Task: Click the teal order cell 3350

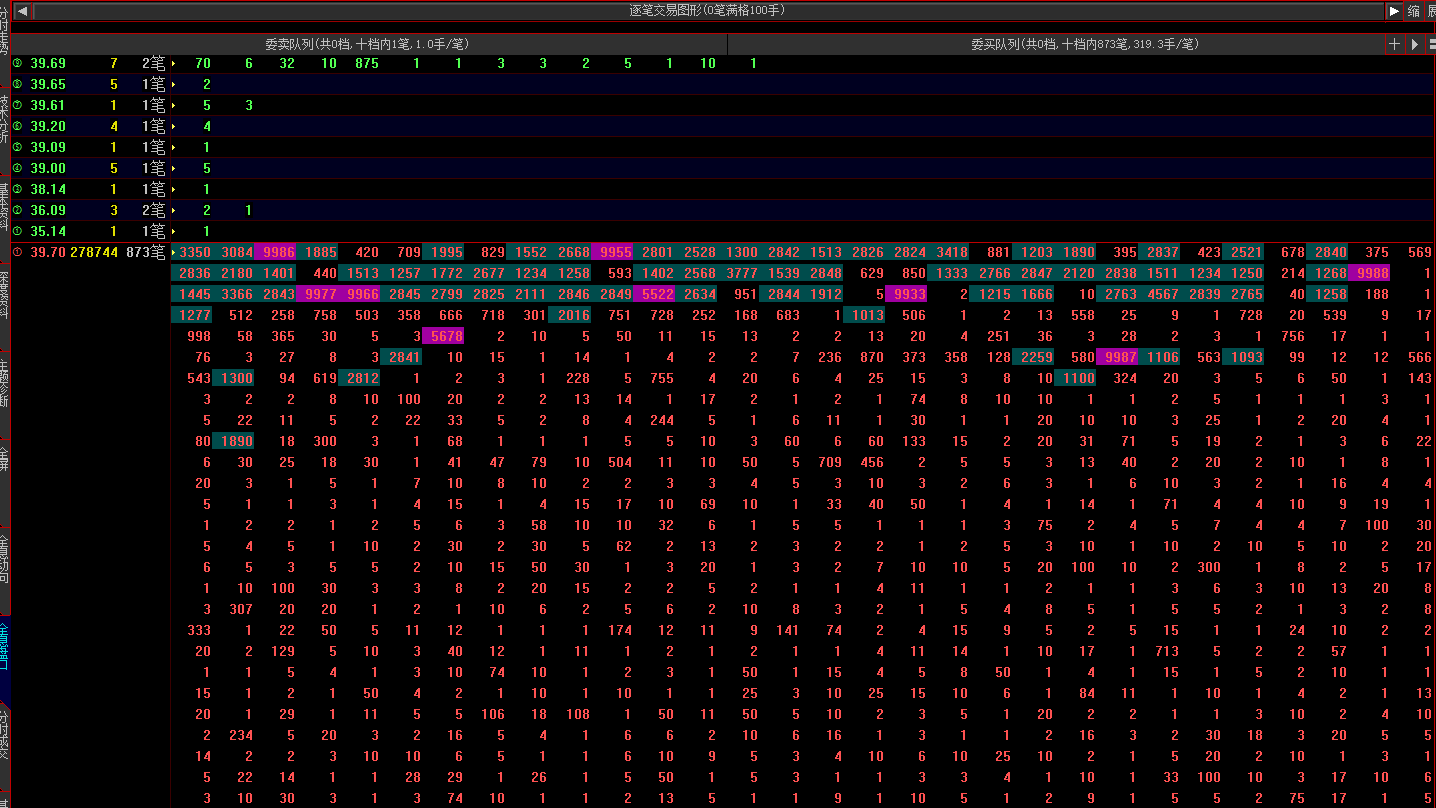Action: pyautogui.click(x=192, y=252)
